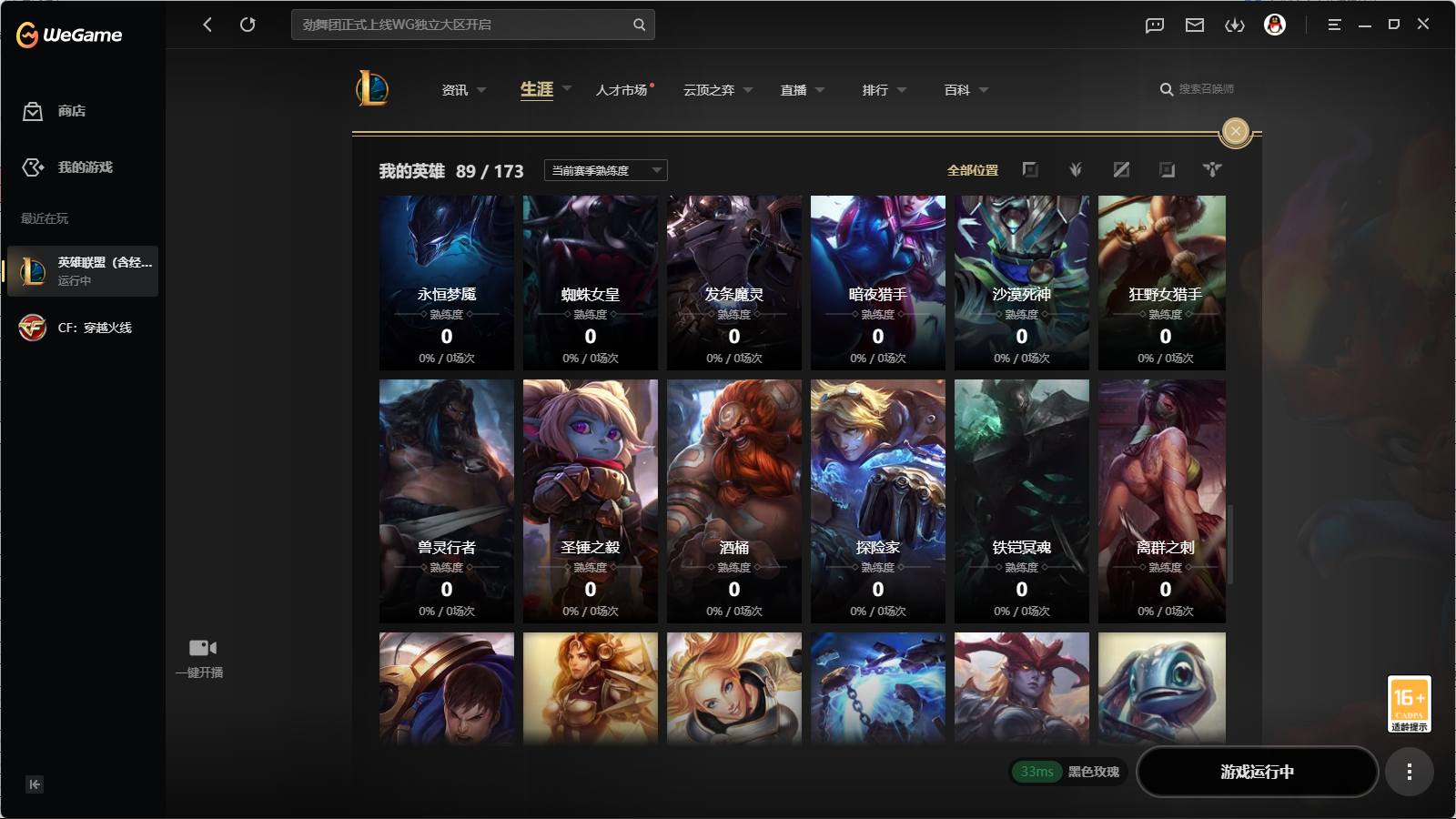Open the 永恒梦魇 hero card
1456x819 pixels.
coord(447,283)
